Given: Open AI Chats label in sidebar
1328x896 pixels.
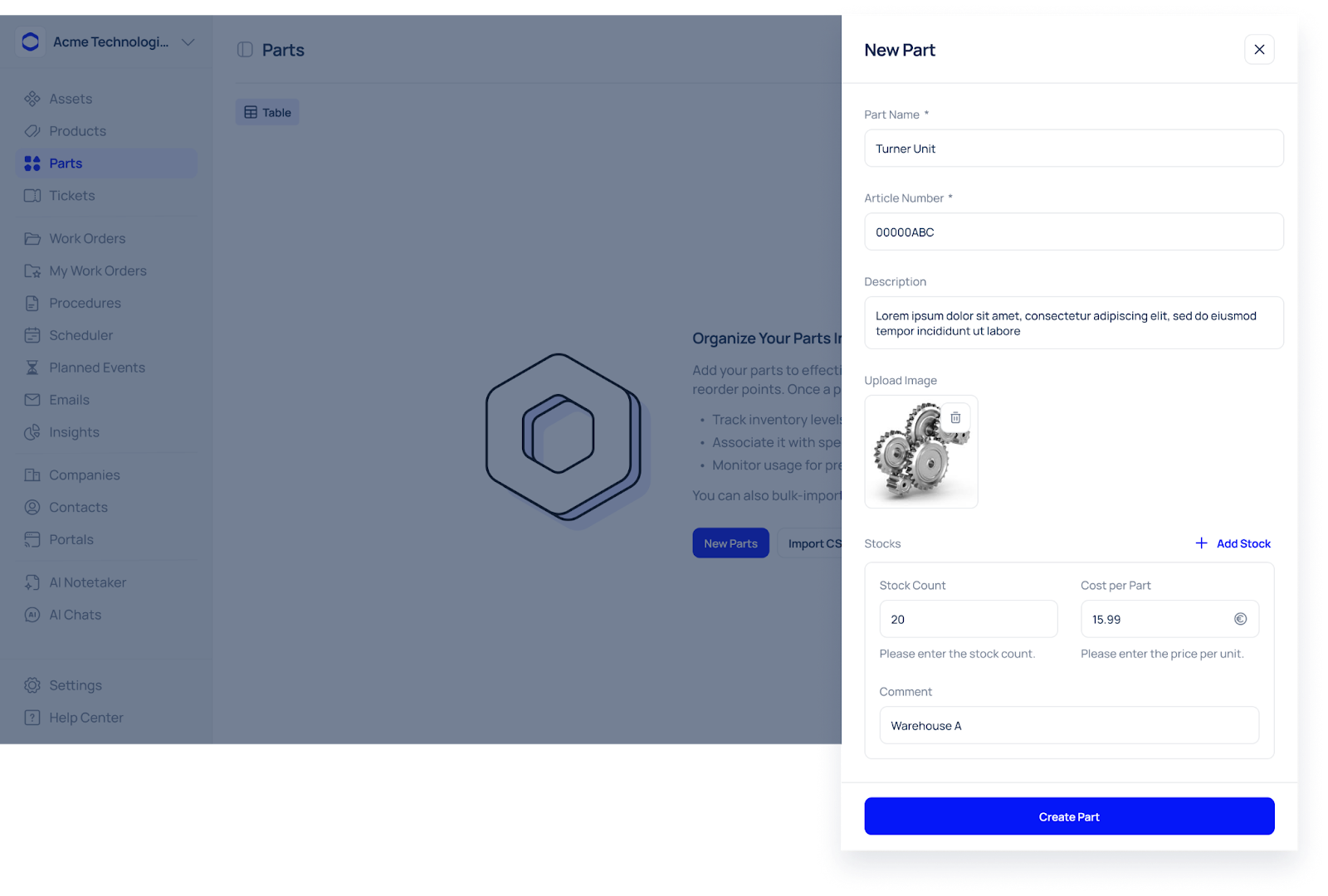Looking at the screenshot, I should tap(75, 615).
